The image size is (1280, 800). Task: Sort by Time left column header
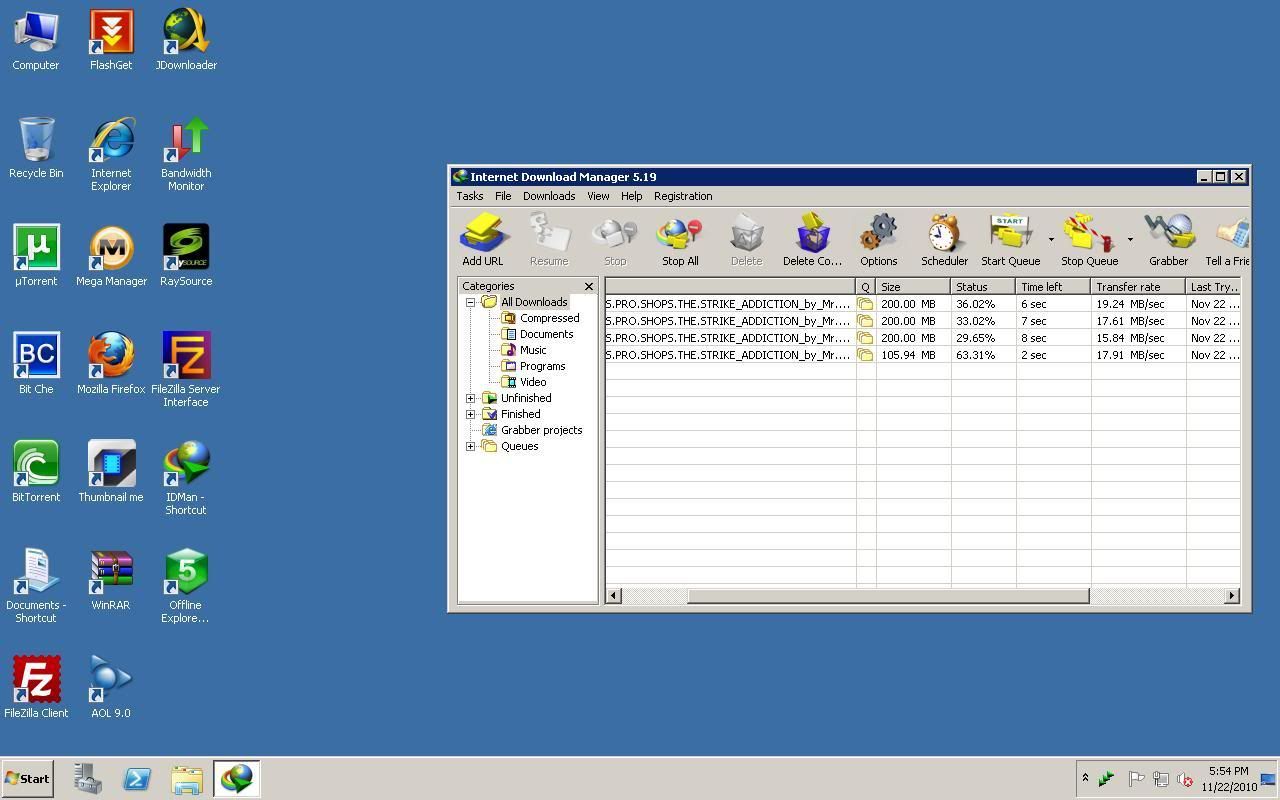[x=1053, y=287]
